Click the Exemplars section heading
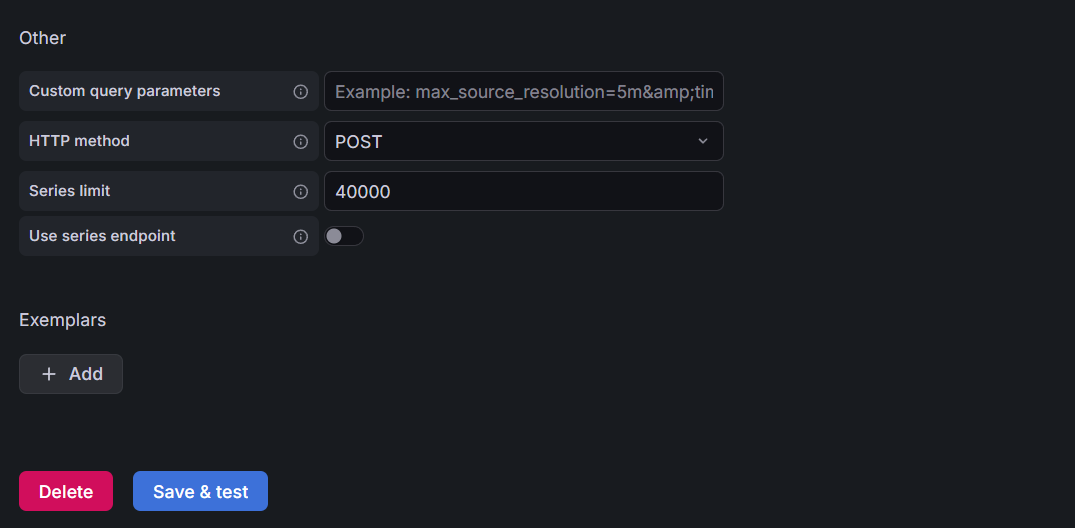This screenshot has height=528, width=1075. 62,320
